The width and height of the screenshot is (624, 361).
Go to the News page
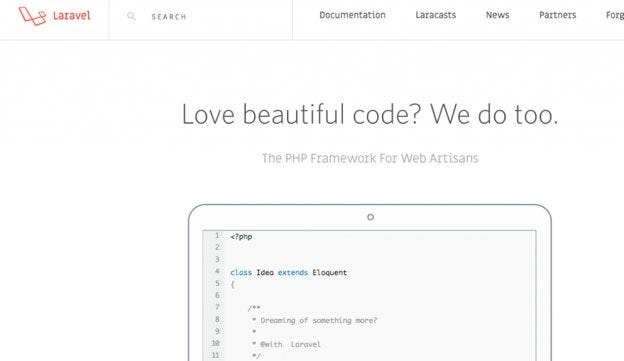[497, 15]
